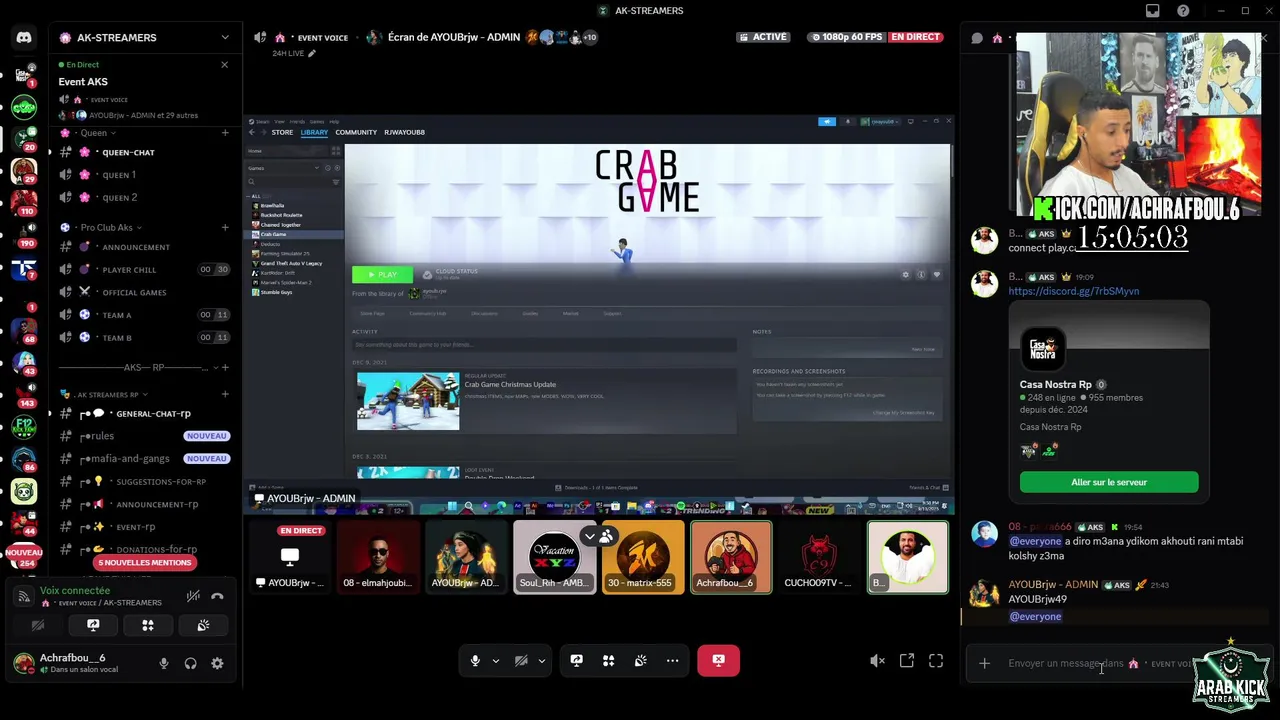Pop out the stream window
Viewport: 1280px width, 720px height.
[x=907, y=660]
